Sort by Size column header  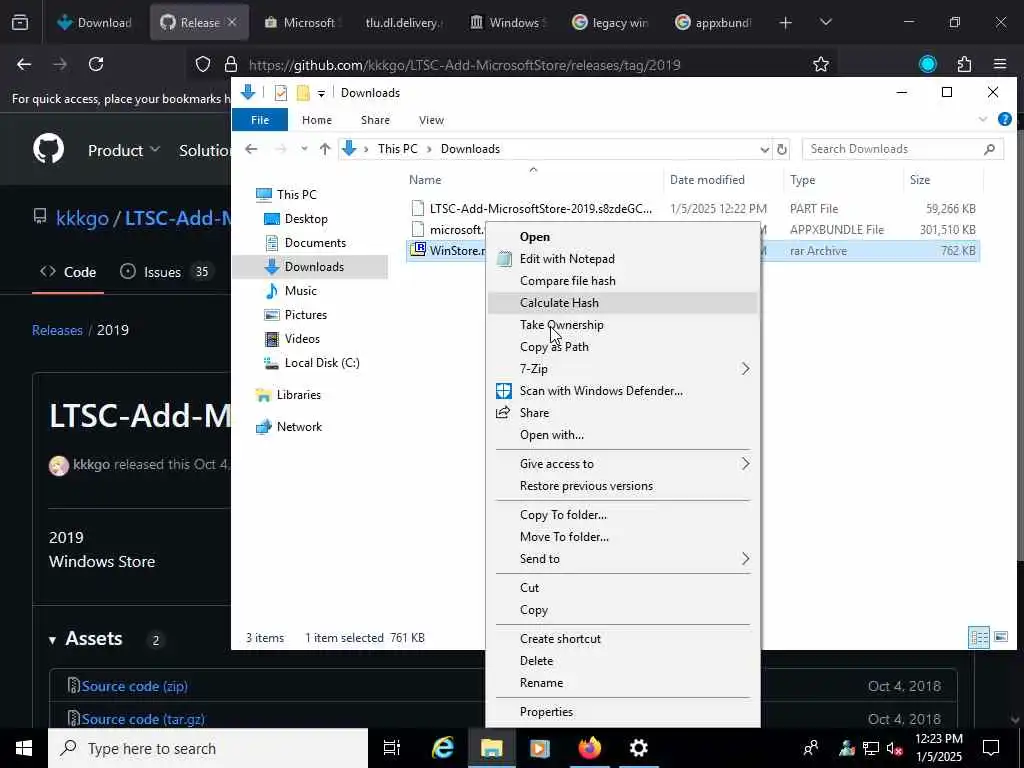pyautogui.click(x=920, y=180)
